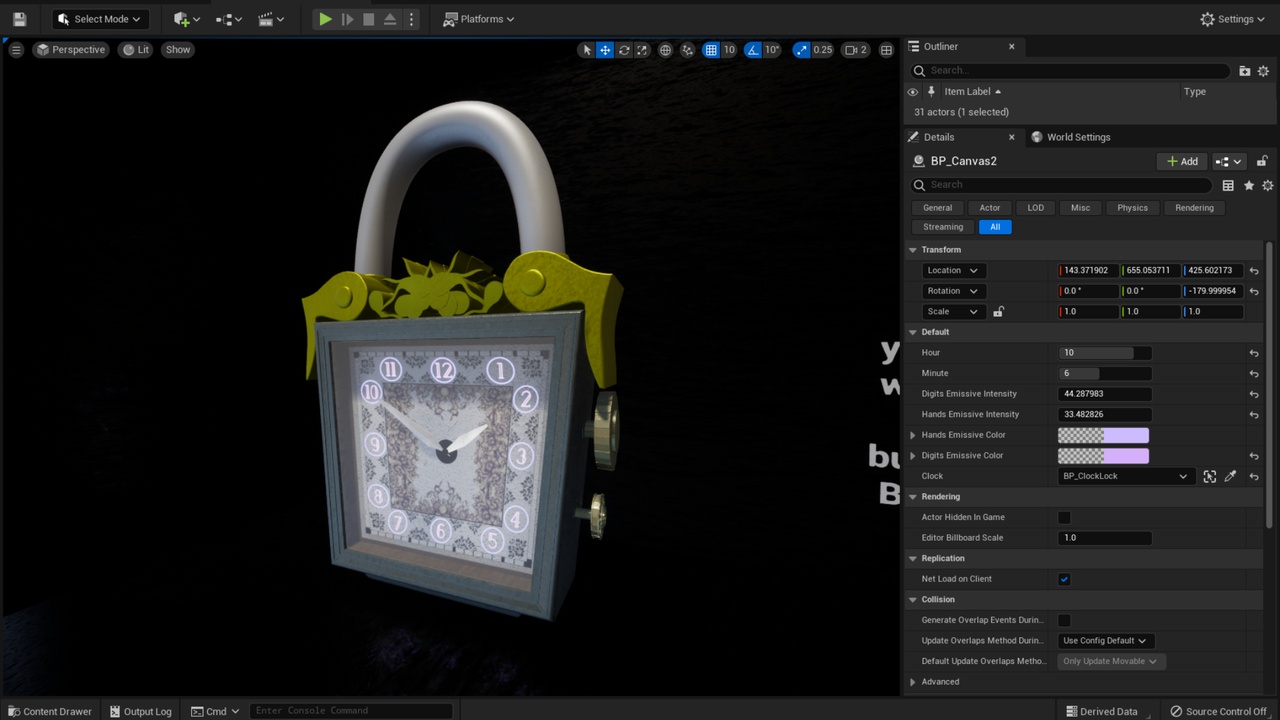Open the Select Mode dropdown

[x=101, y=19]
